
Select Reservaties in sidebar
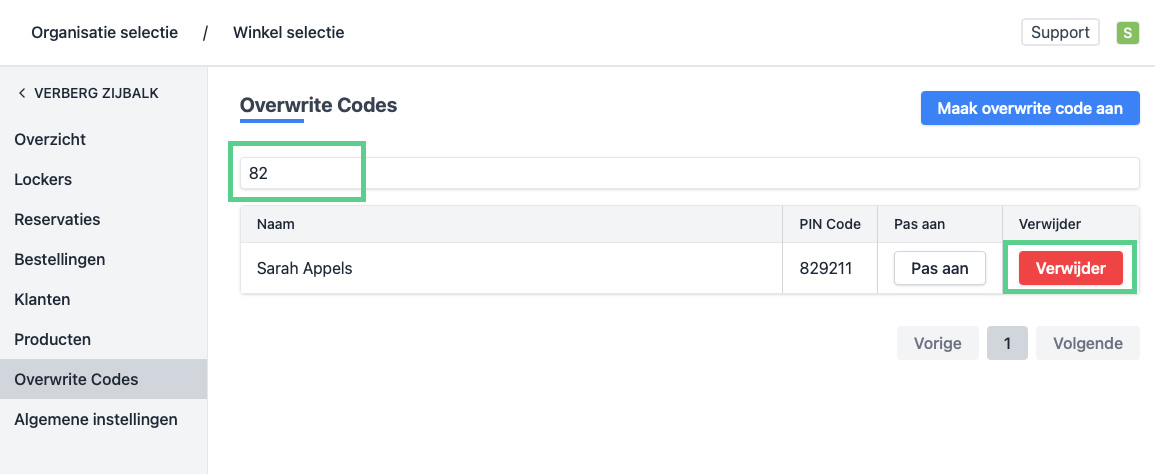[57, 220]
